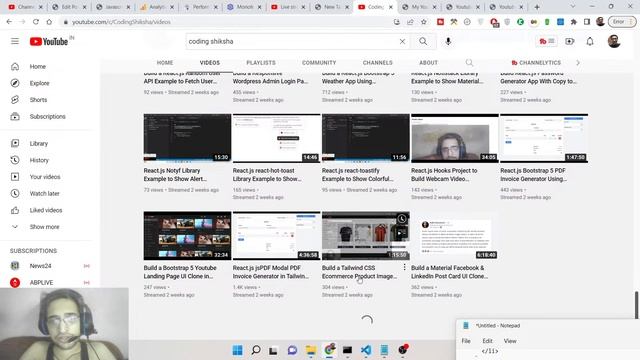
Task: Click the page vertical scrollbar thumb
Action: coord(636,304)
